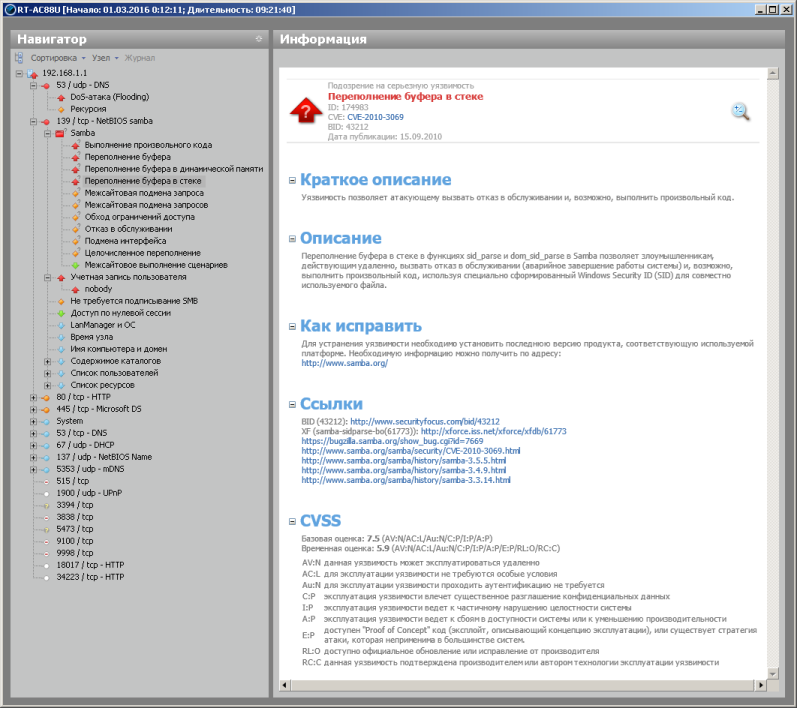Viewport: 797px width, 708px height.
Task: Click the red icon beside DoS-атака (Flooding)
Action: [x=61, y=97]
